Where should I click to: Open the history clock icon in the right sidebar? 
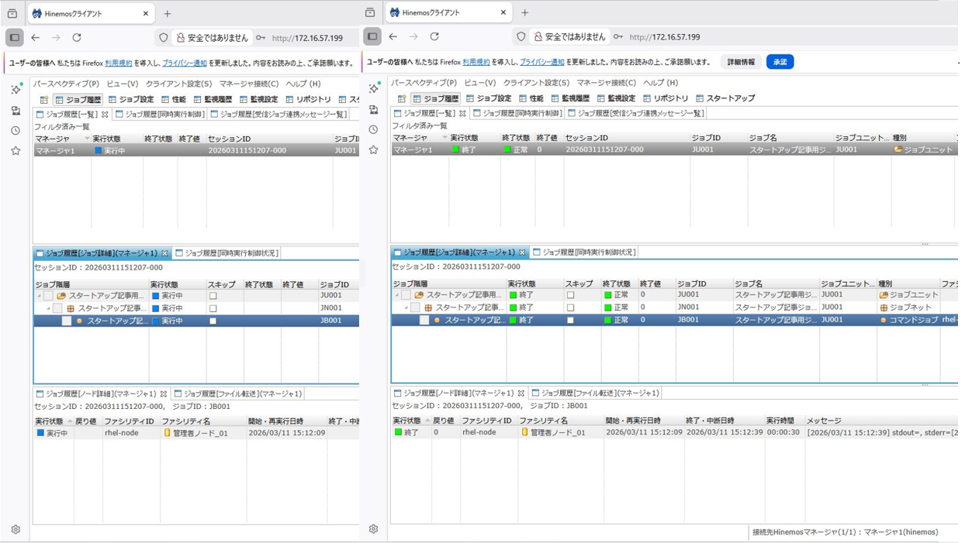pyautogui.click(x=373, y=130)
